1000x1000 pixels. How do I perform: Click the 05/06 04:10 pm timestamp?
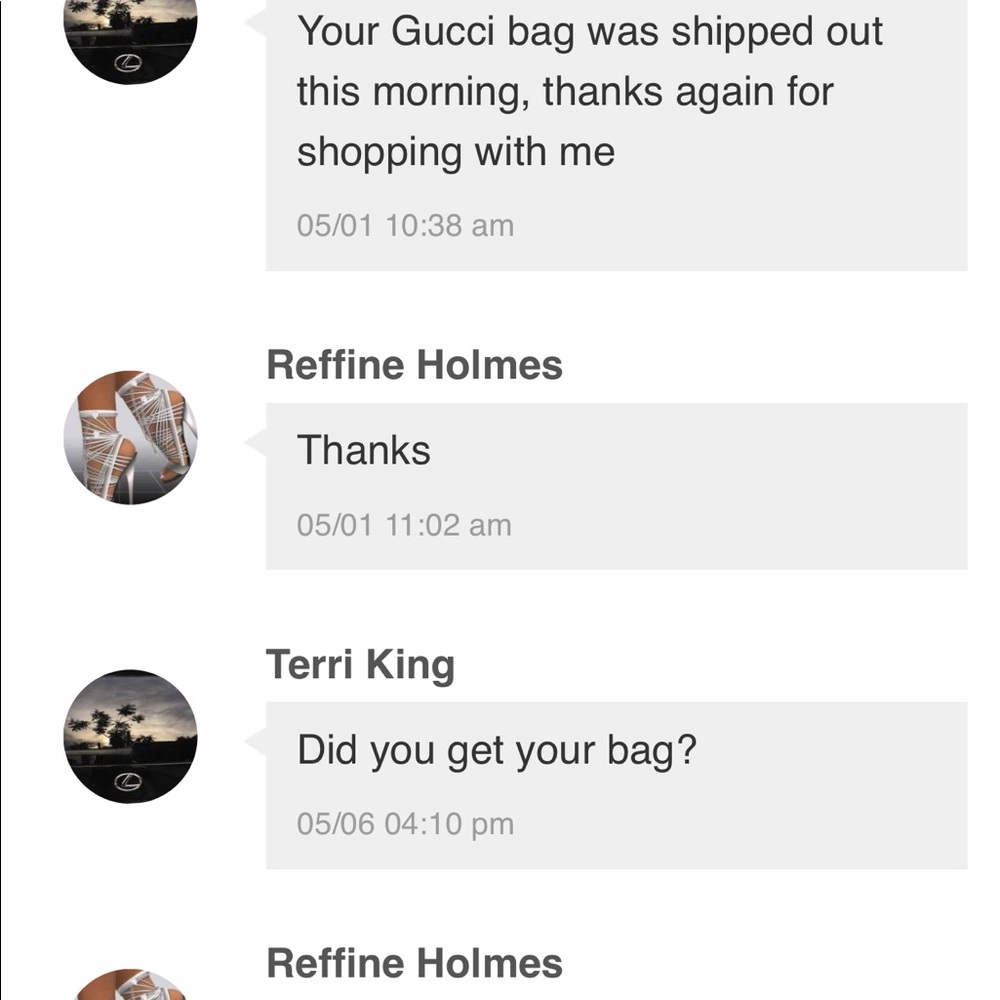pos(406,823)
